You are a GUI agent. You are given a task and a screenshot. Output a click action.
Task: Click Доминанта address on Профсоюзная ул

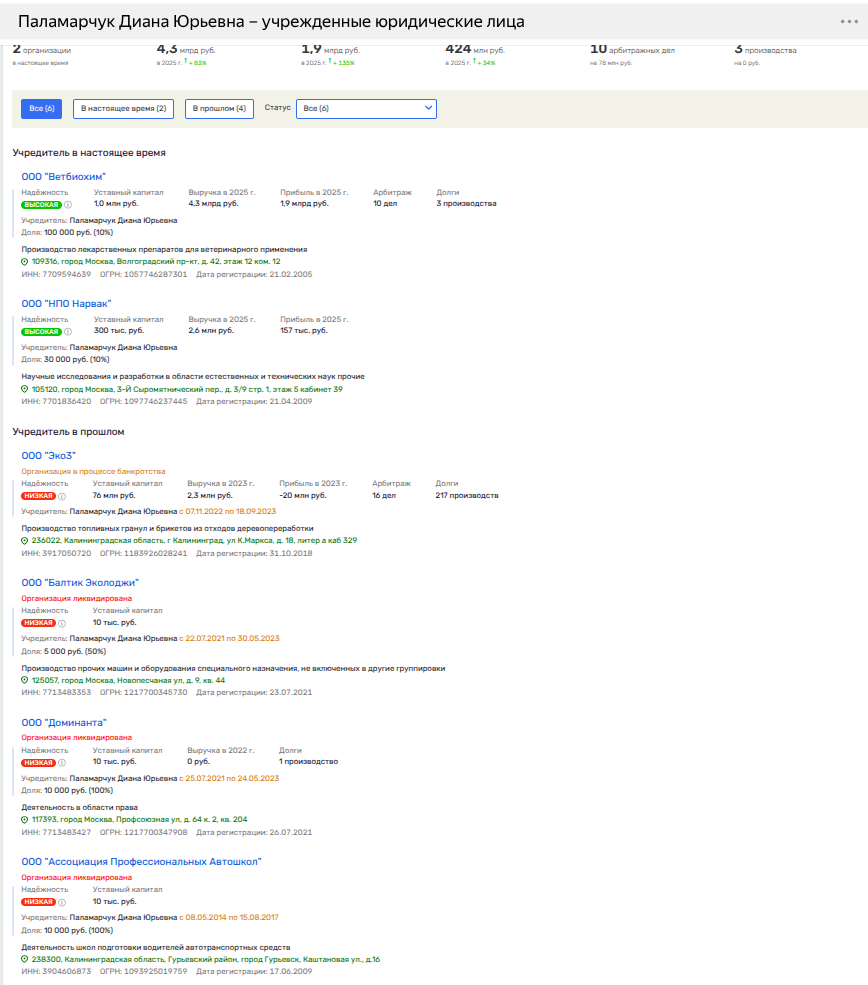tap(139, 819)
